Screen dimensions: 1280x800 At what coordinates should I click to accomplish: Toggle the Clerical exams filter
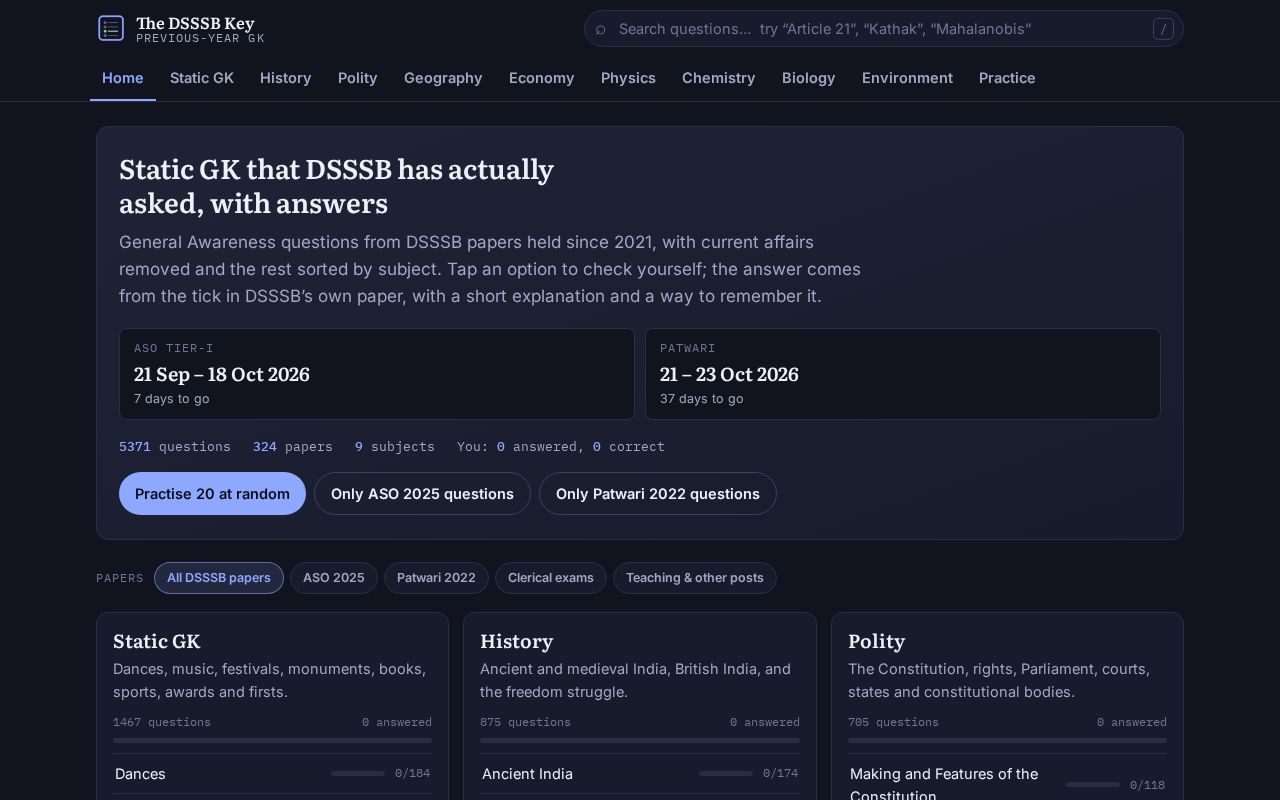pos(551,578)
